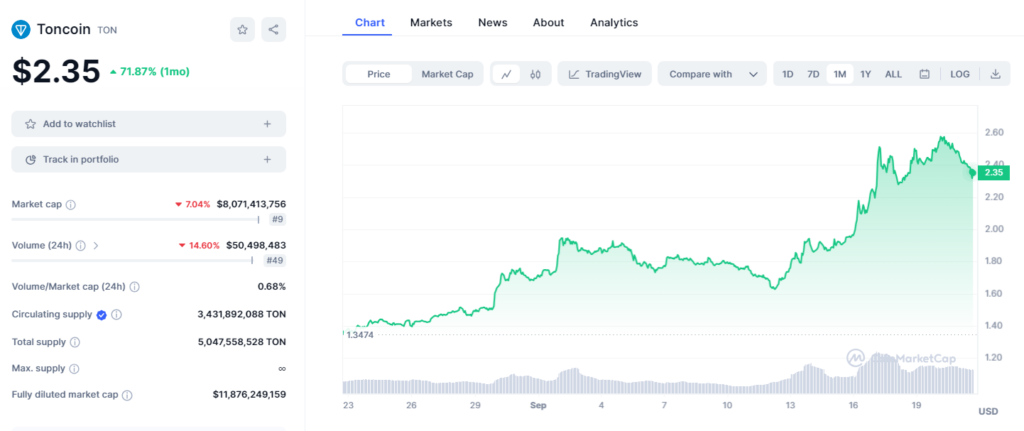Click the market cap rank progress bar

click(135, 219)
